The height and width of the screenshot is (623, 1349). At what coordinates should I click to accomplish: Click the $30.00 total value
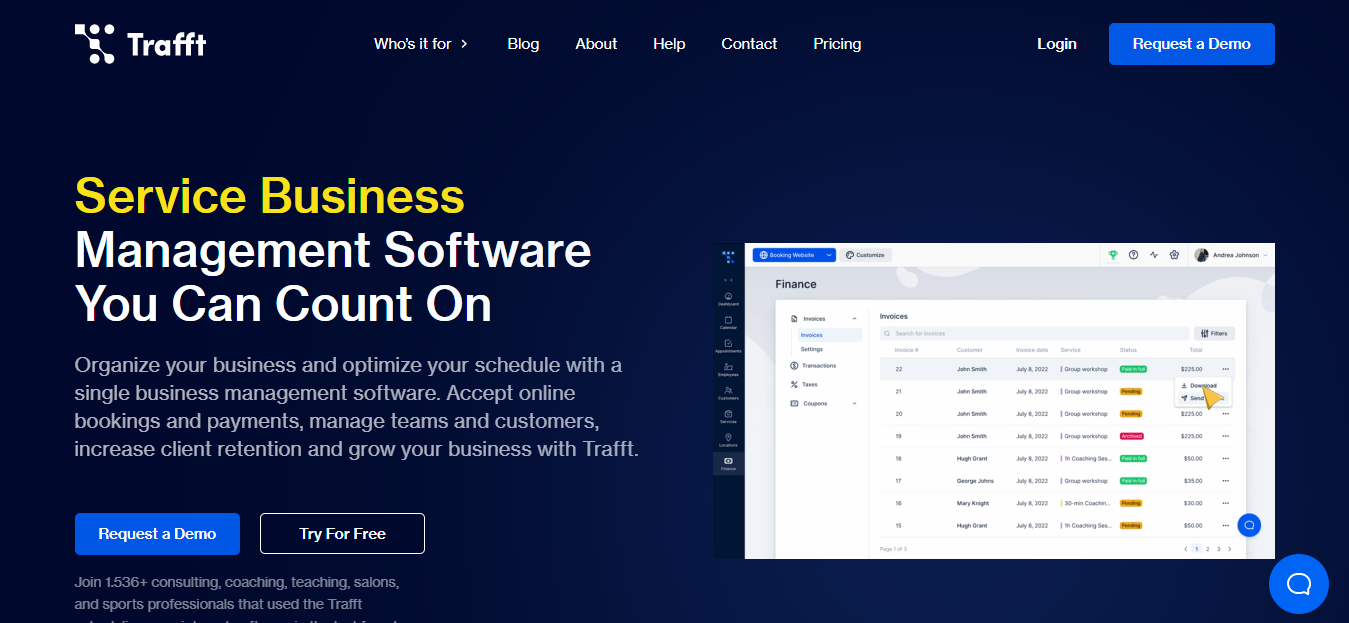[x=1193, y=503]
